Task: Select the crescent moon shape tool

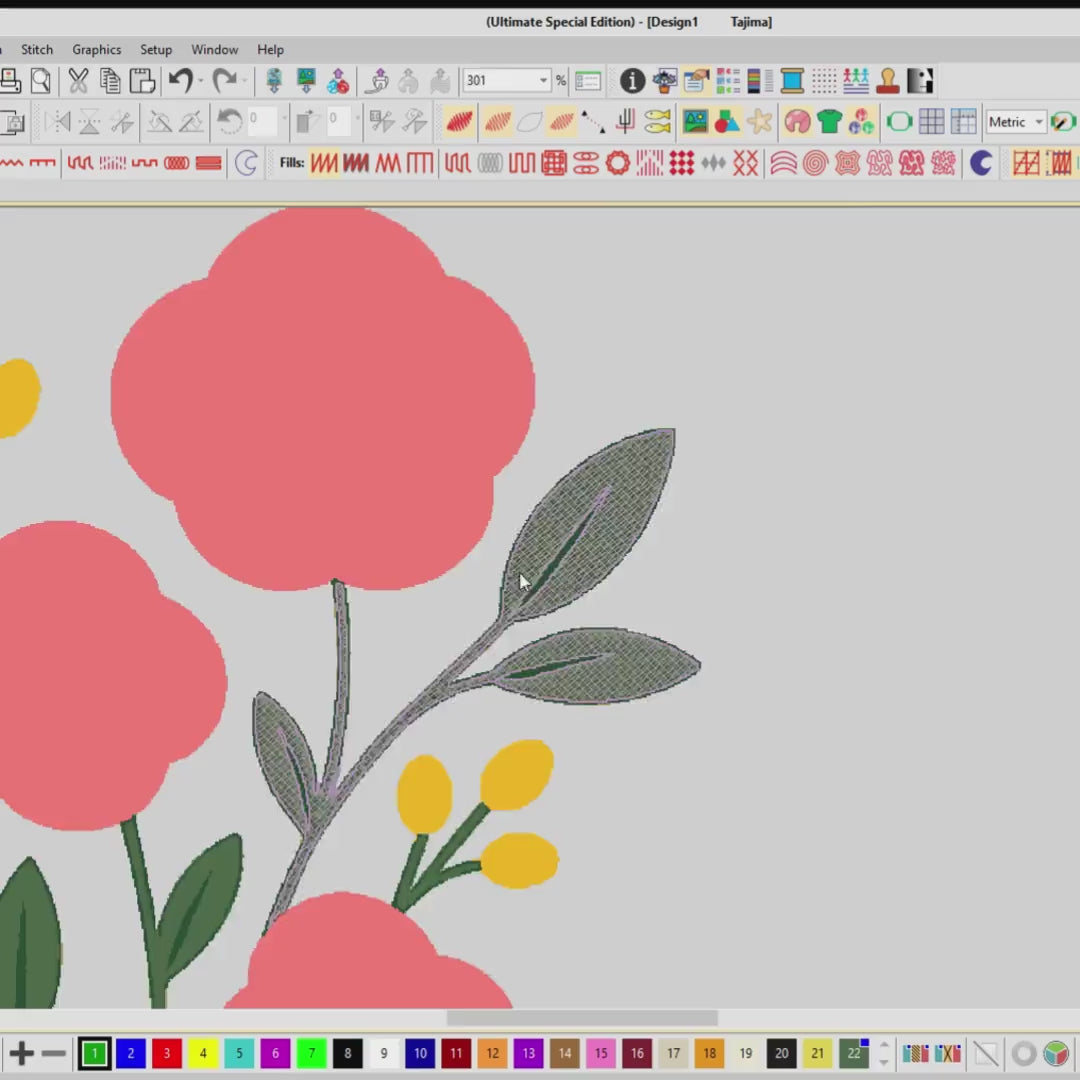Action: coord(981,163)
